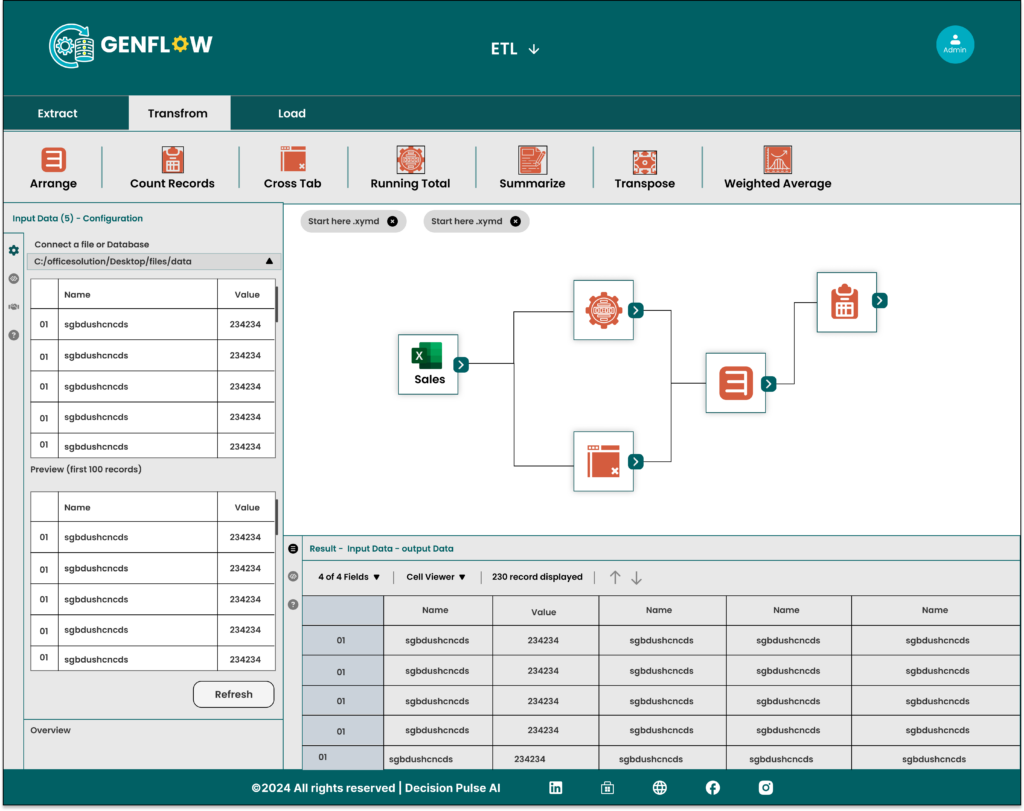Open the Admin profile avatar
Screen dimensions: 1024x811
coord(954,44)
